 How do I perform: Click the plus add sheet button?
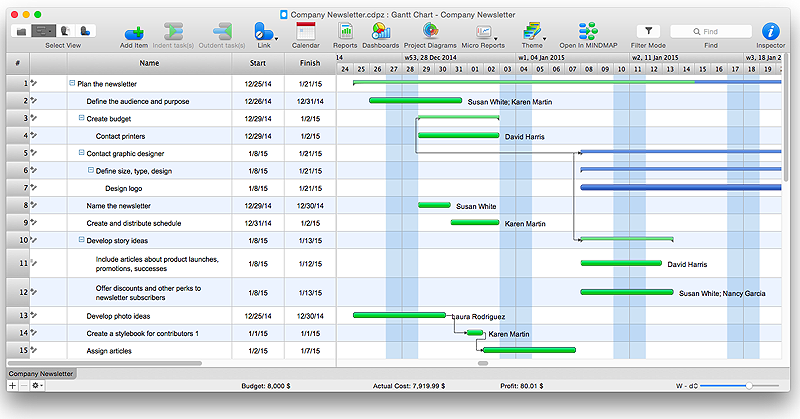[x=13, y=385]
